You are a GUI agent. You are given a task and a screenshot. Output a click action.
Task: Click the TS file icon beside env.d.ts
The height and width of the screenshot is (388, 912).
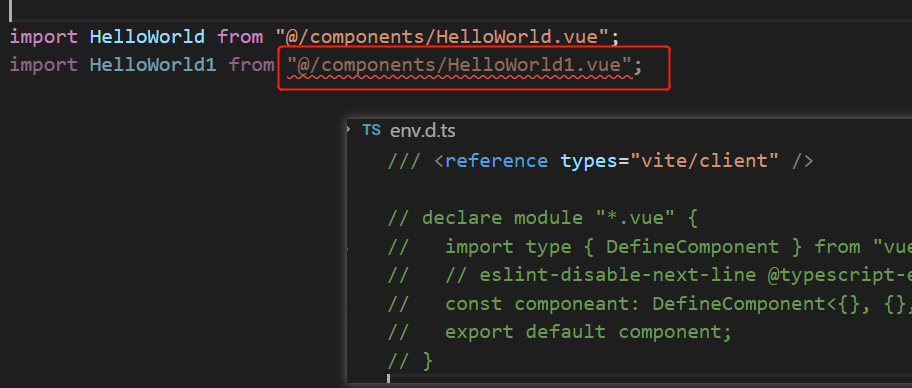tap(372, 130)
